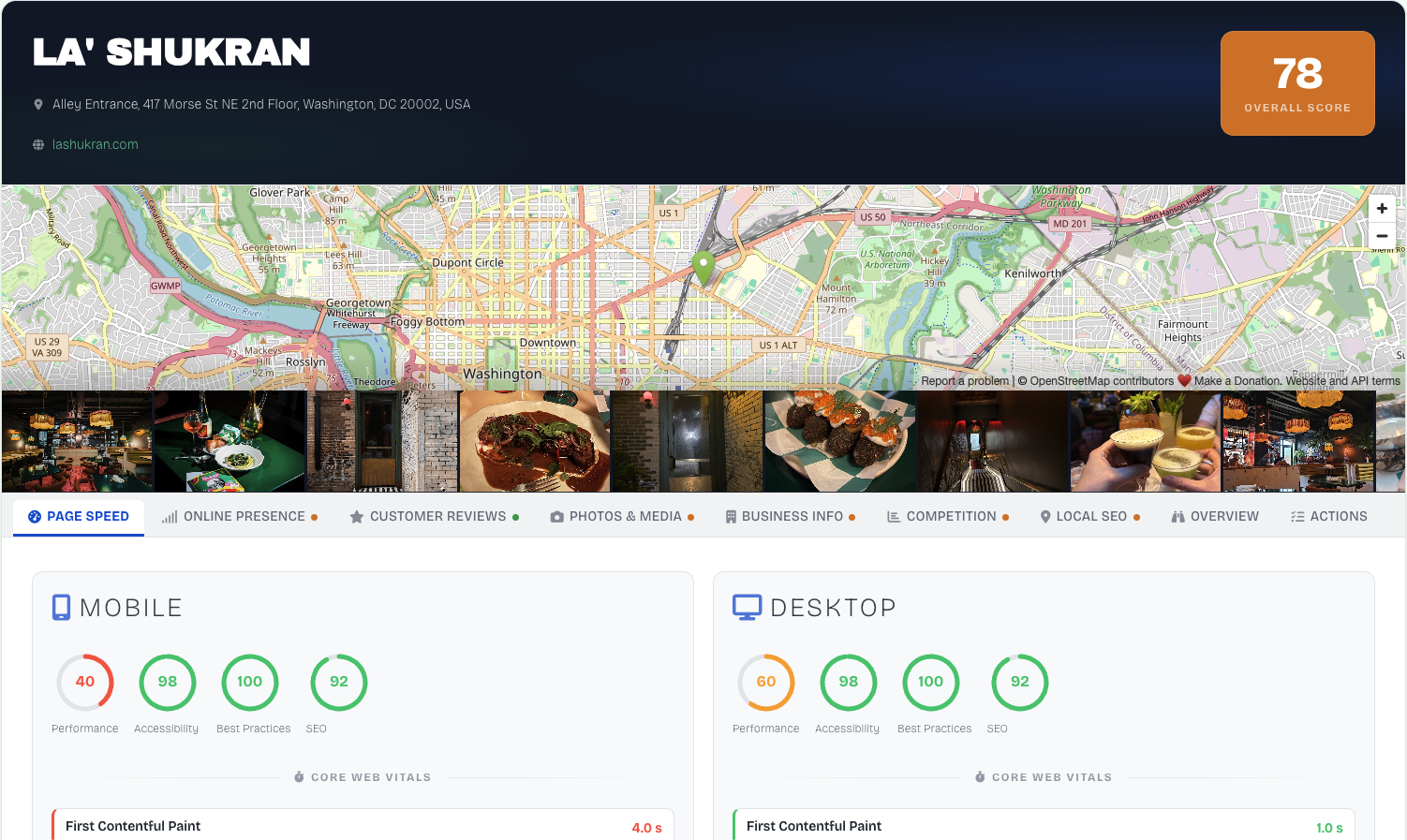Select the Mobile Accessibility gauge showing 98
The height and width of the screenshot is (840, 1407).
point(168,683)
